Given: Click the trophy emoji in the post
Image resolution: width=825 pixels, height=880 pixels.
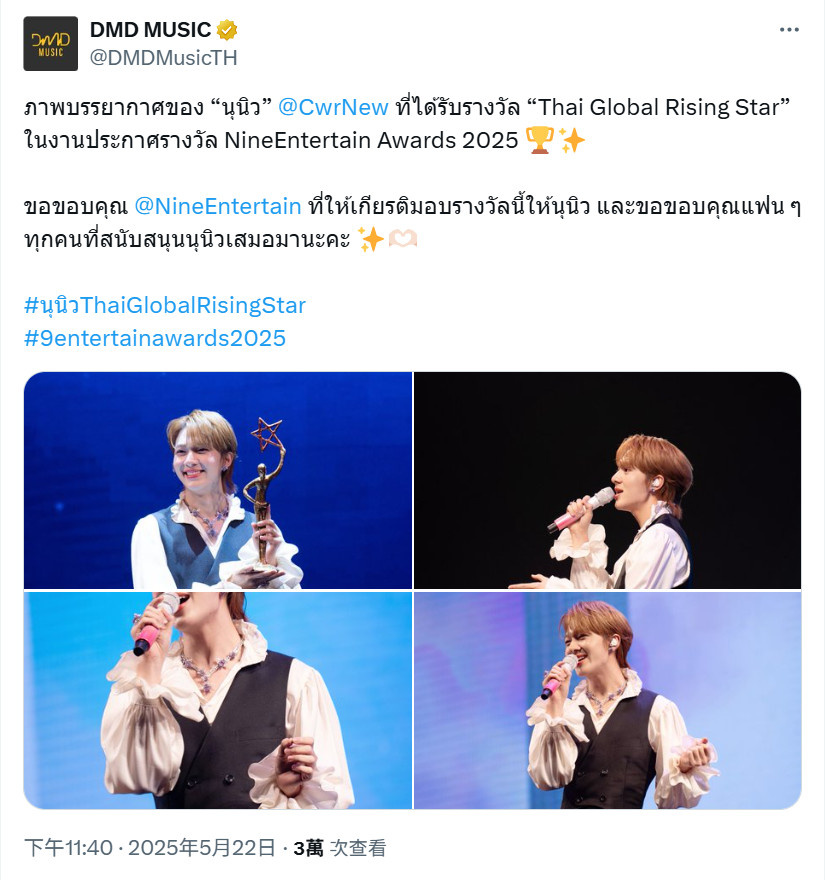Looking at the screenshot, I should point(540,140).
